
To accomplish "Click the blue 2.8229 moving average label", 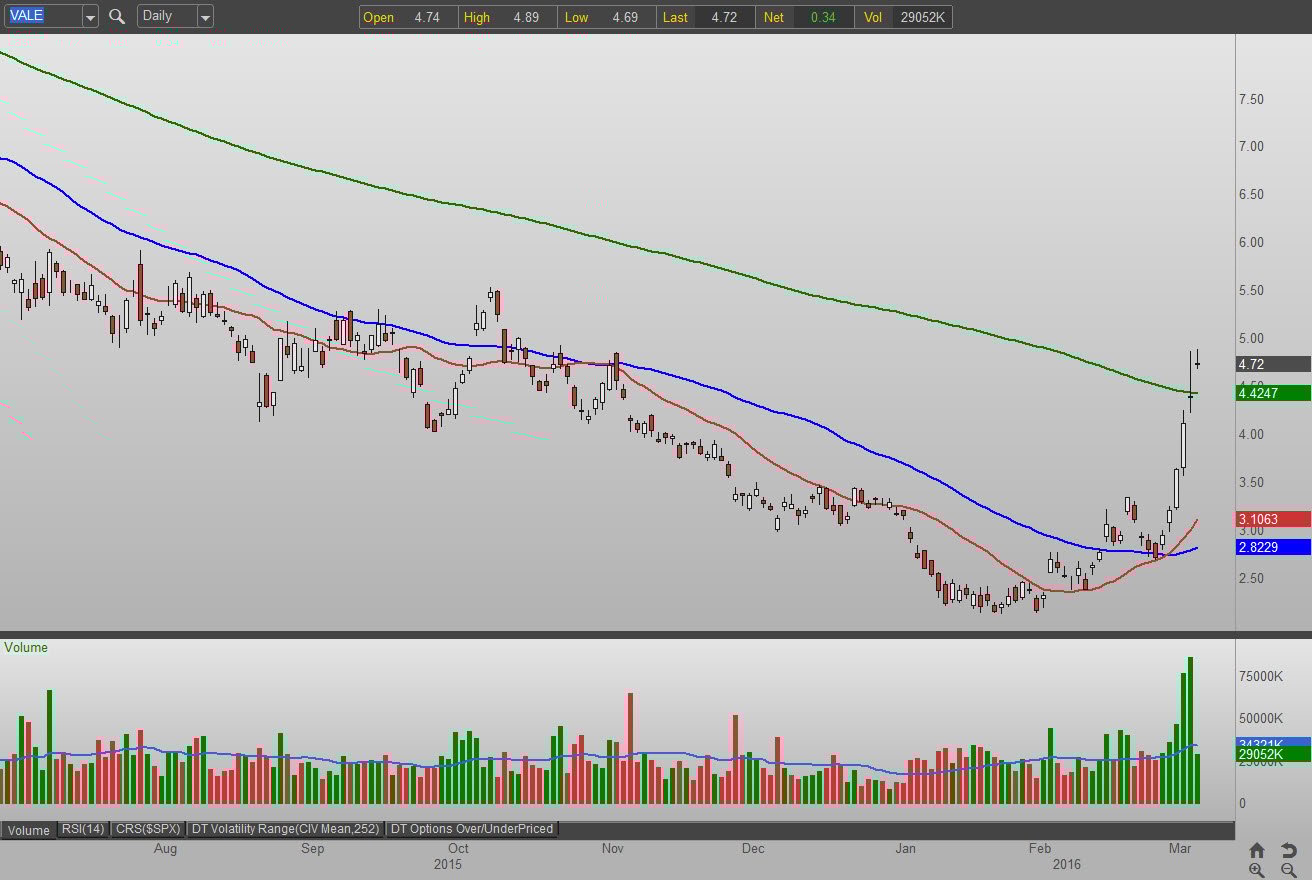I will [1272, 547].
